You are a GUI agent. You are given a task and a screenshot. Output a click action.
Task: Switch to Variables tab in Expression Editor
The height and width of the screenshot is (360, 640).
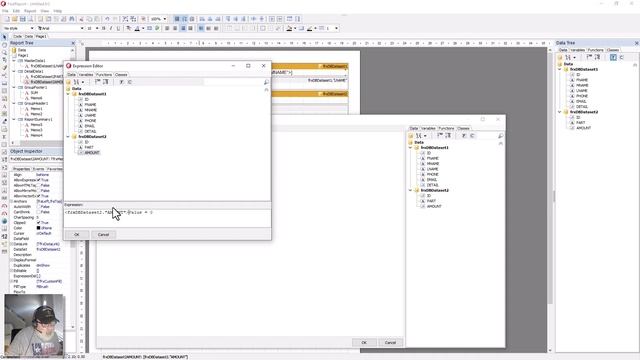tap(86, 75)
